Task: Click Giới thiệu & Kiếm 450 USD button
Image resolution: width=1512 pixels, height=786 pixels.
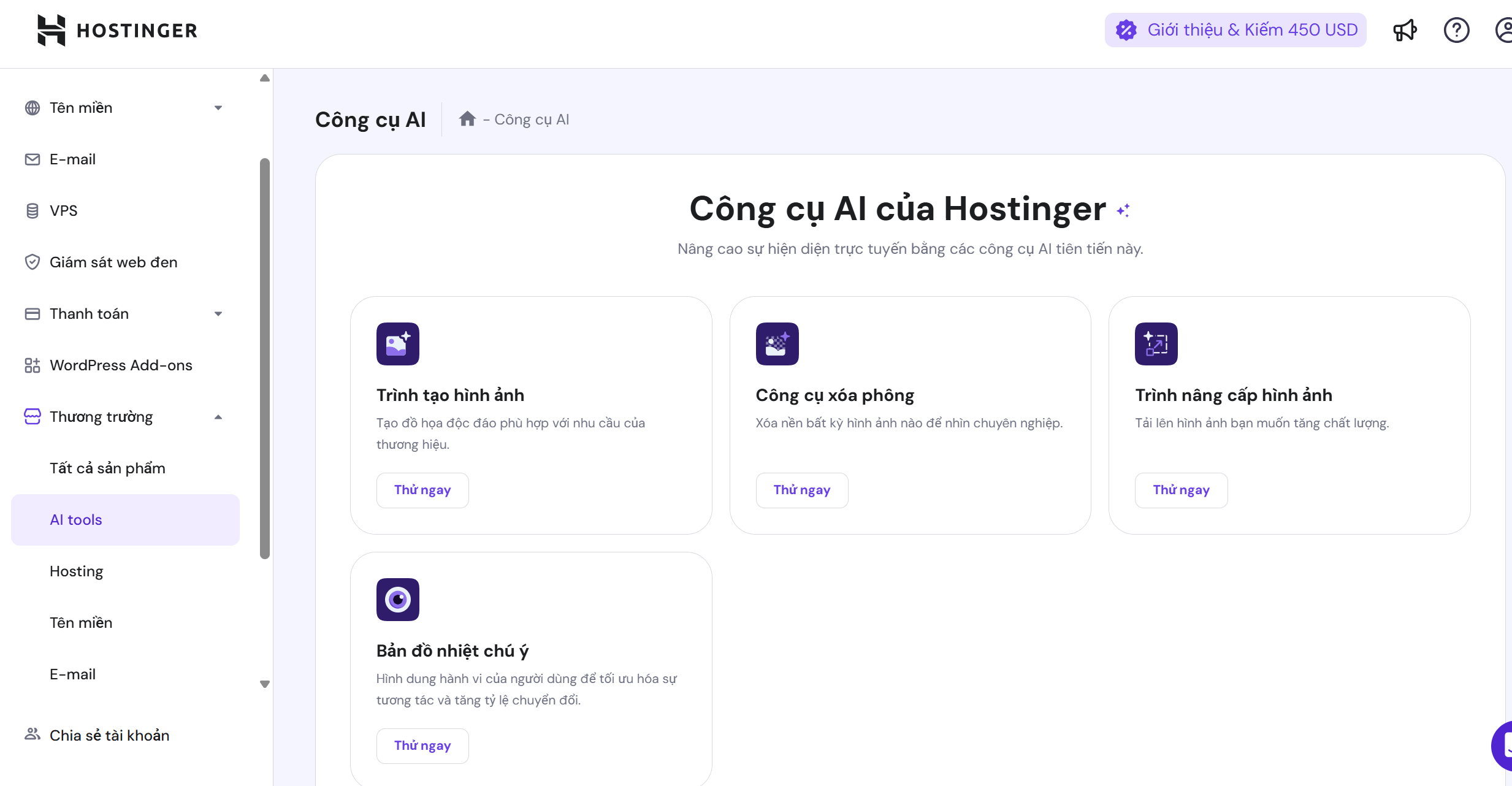Action: tap(1235, 30)
